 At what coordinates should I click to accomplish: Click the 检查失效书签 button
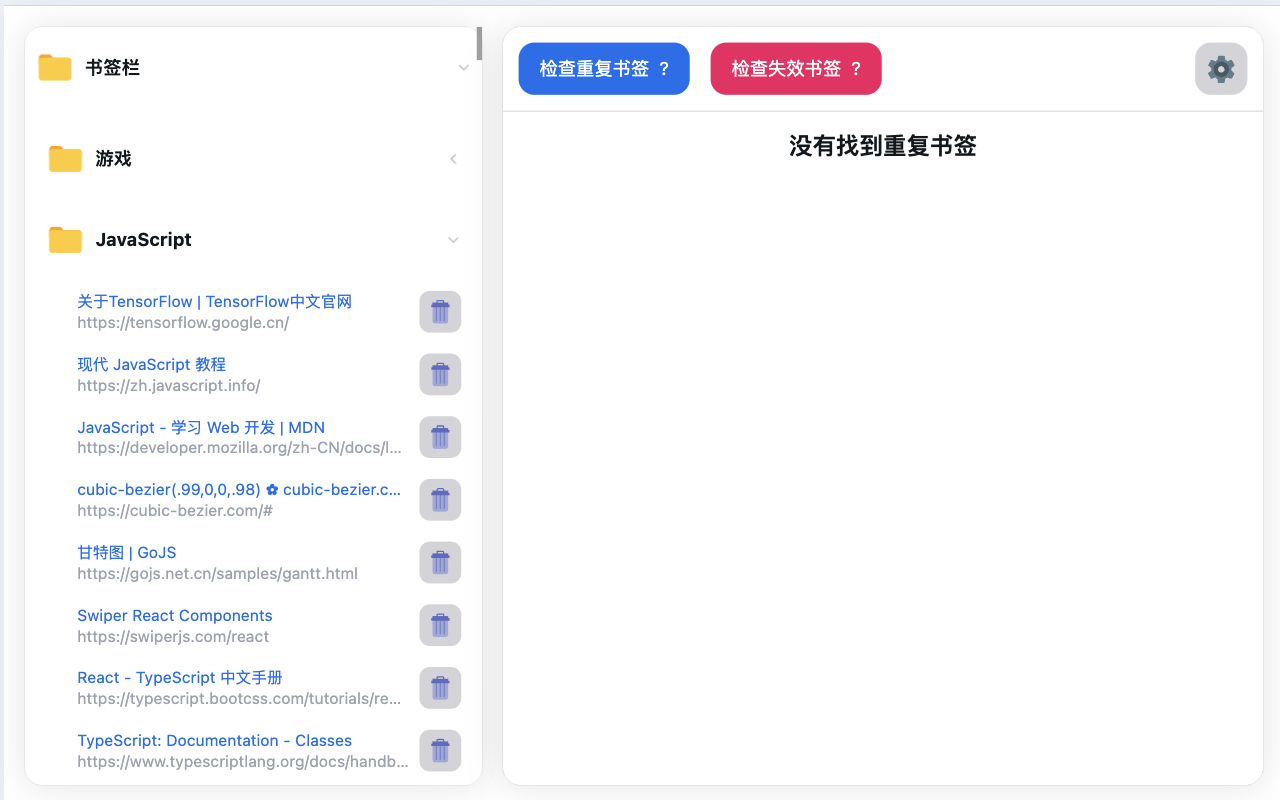[795, 68]
